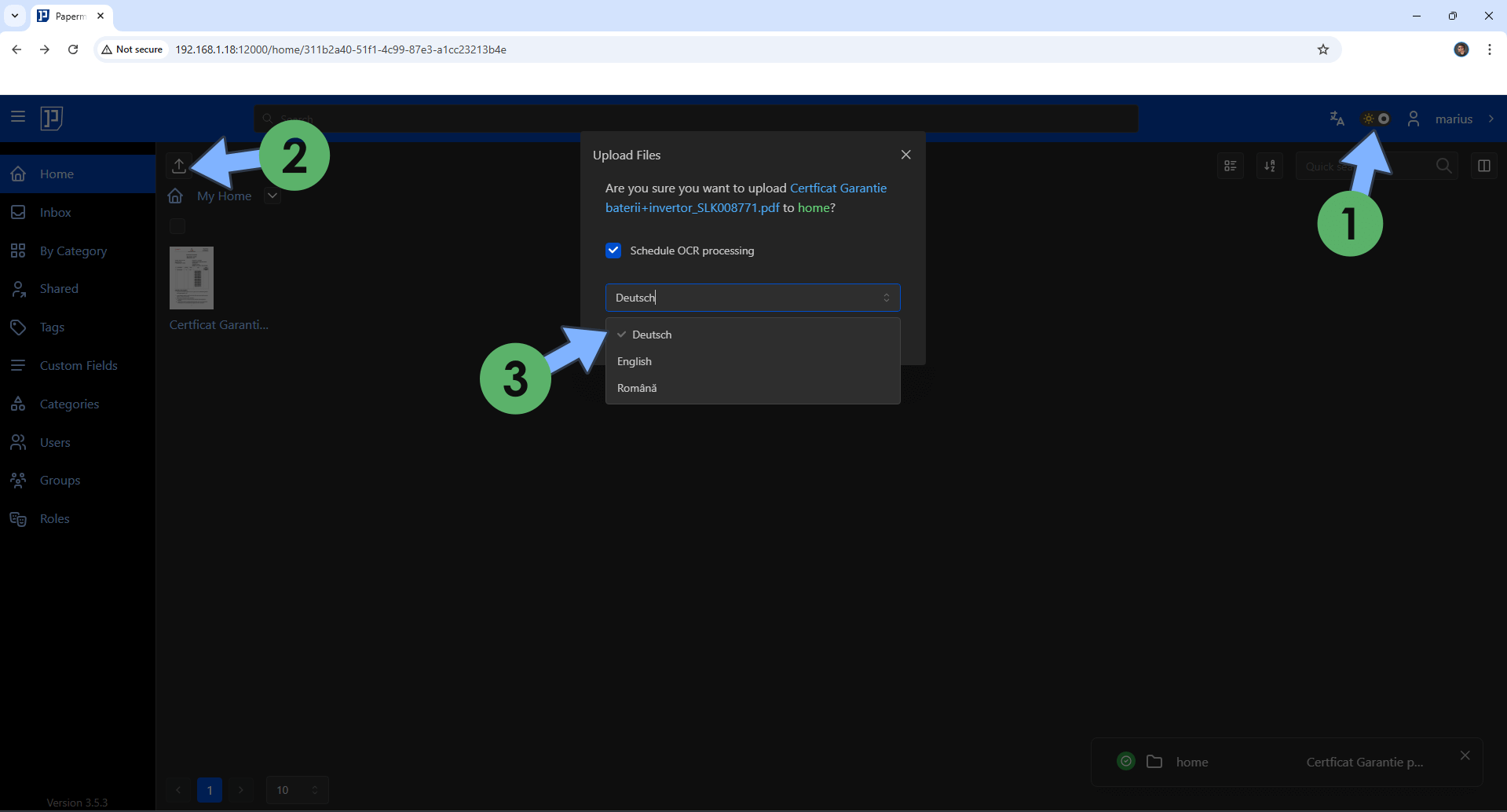Switch to list view mode icon
The image size is (1507, 812).
(1231, 166)
